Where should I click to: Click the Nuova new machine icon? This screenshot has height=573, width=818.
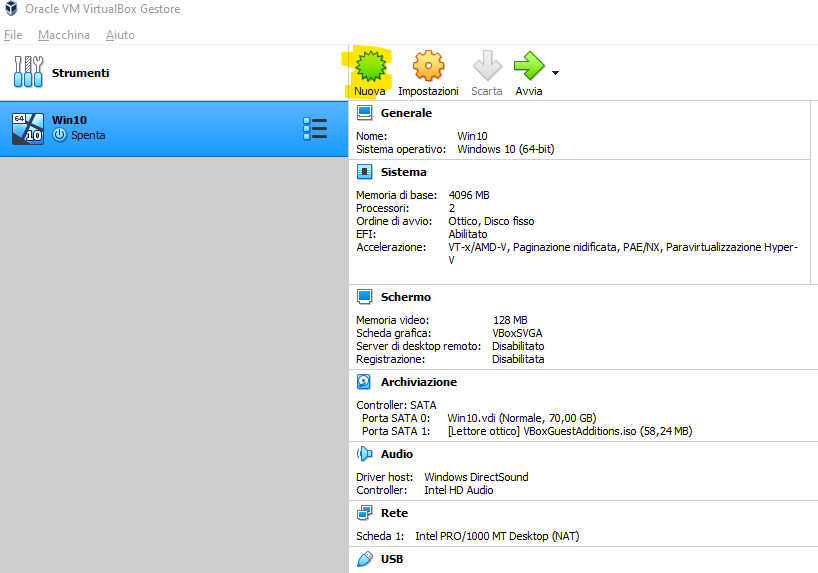pyautogui.click(x=370, y=66)
